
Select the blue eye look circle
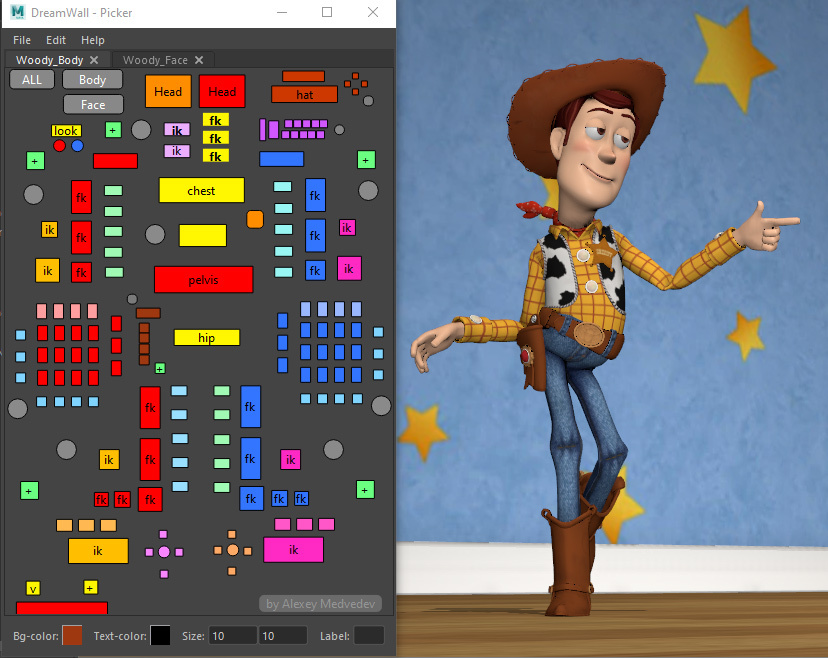(x=77, y=146)
